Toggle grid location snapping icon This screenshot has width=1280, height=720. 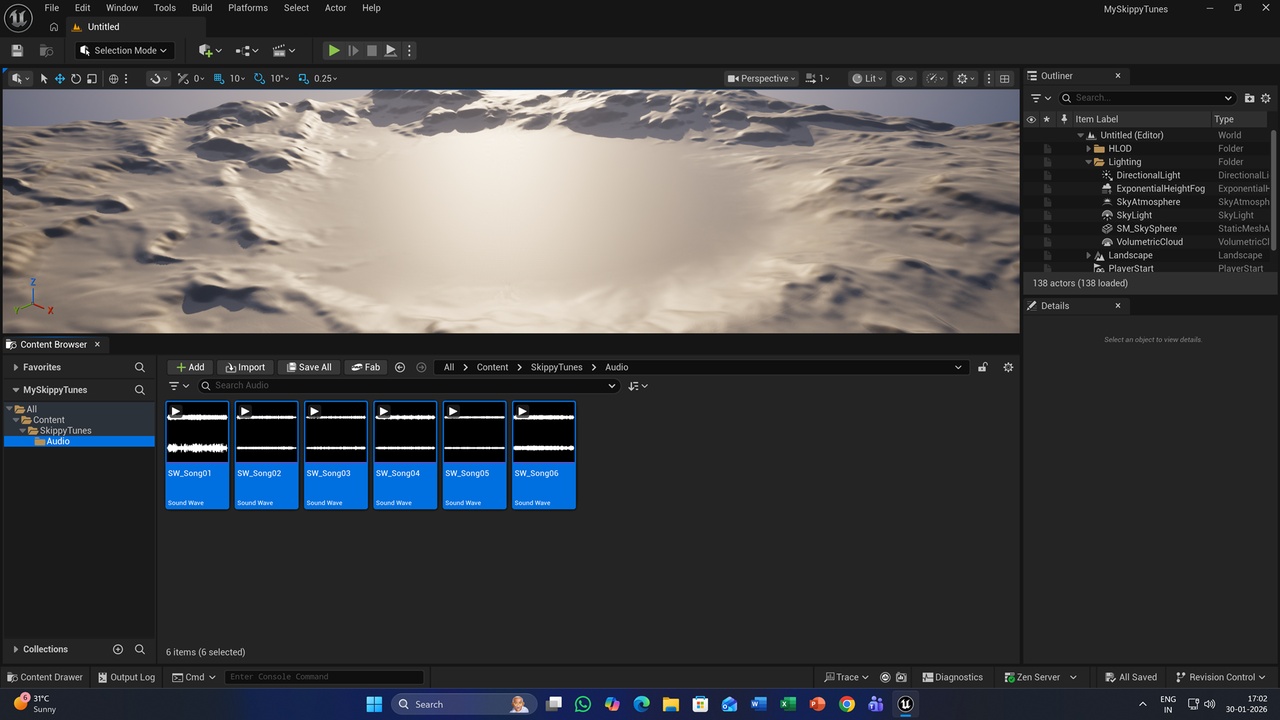219,78
